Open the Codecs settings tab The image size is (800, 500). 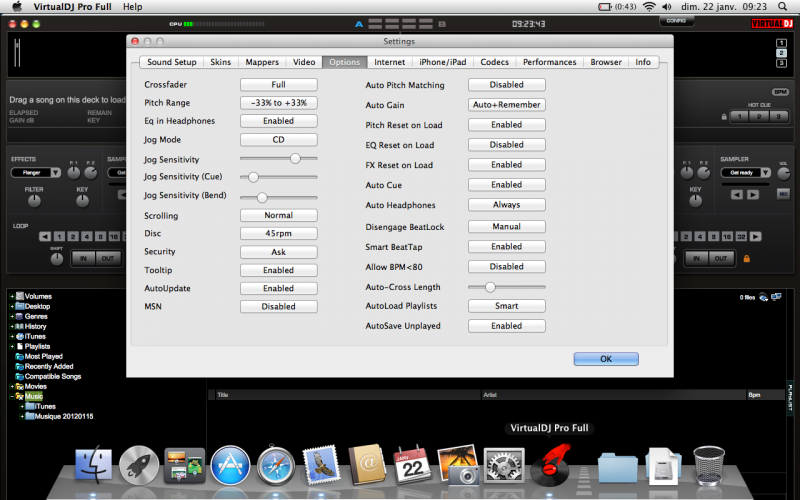click(x=494, y=62)
